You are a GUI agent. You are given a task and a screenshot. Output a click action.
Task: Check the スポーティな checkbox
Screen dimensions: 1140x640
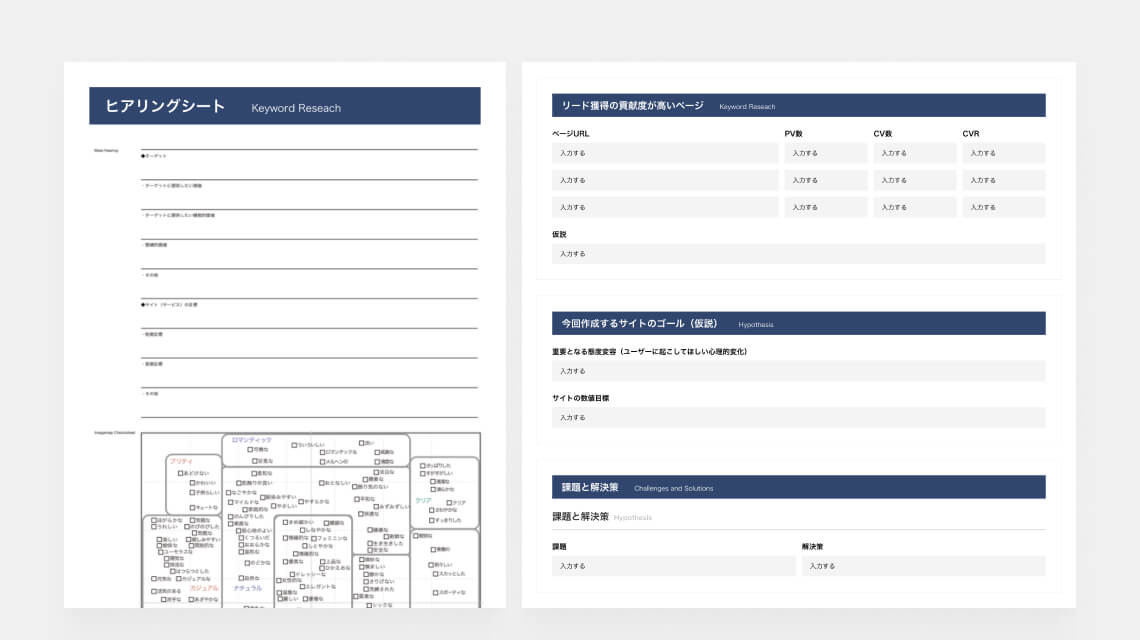[435, 593]
